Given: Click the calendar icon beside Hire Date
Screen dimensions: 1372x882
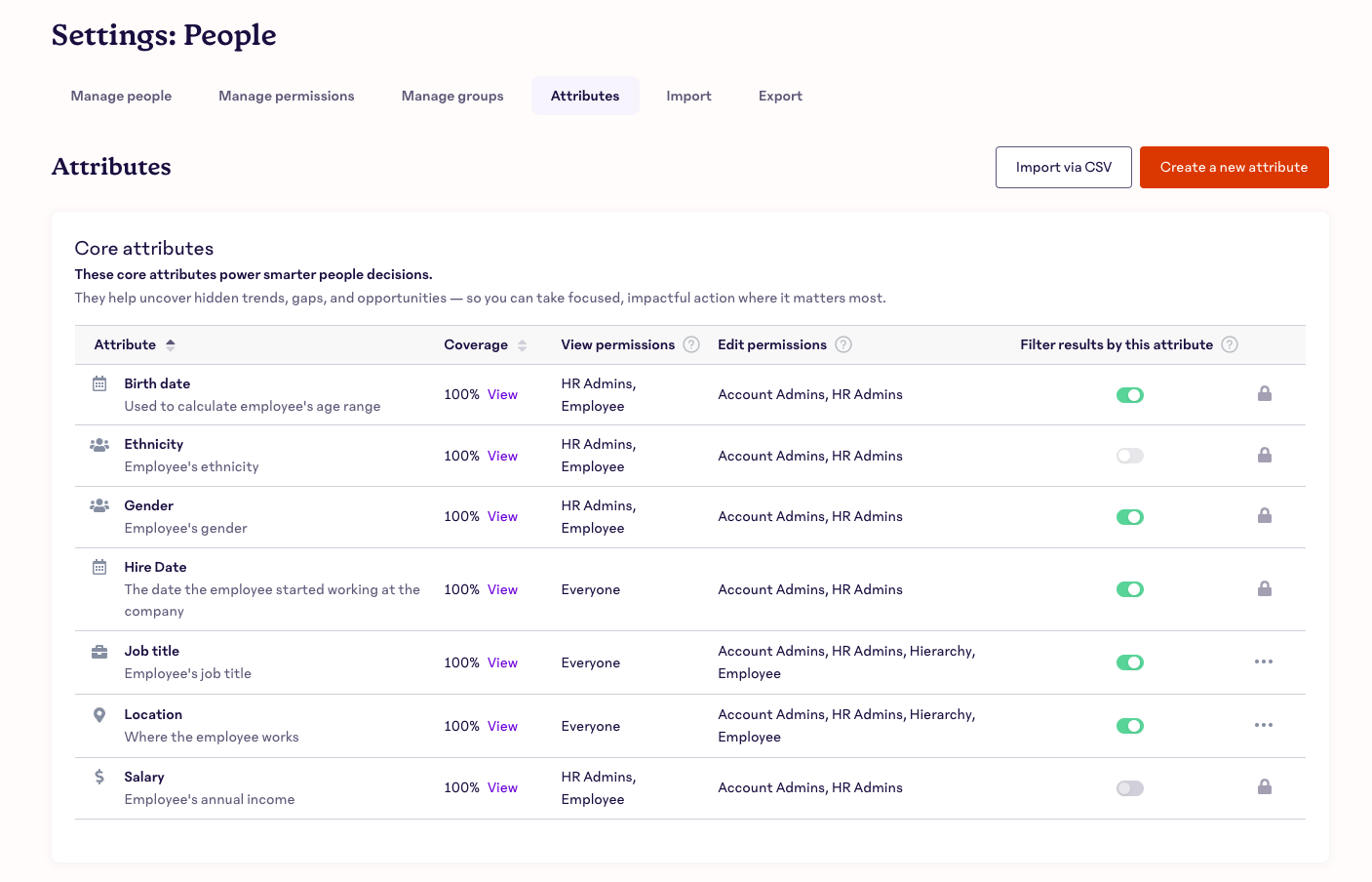Looking at the screenshot, I should tap(99, 567).
